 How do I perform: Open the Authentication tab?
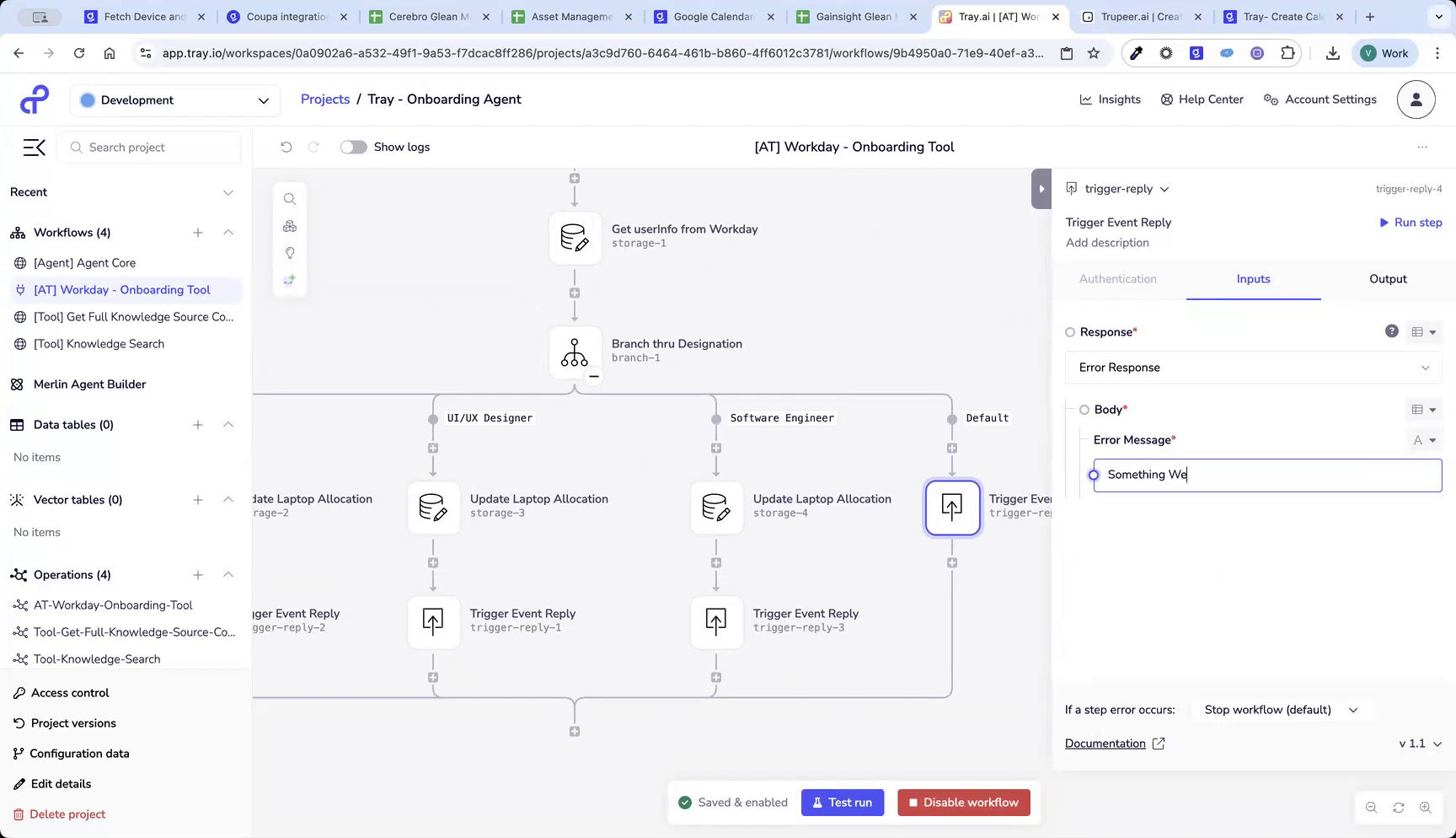click(x=1118, y=279)
